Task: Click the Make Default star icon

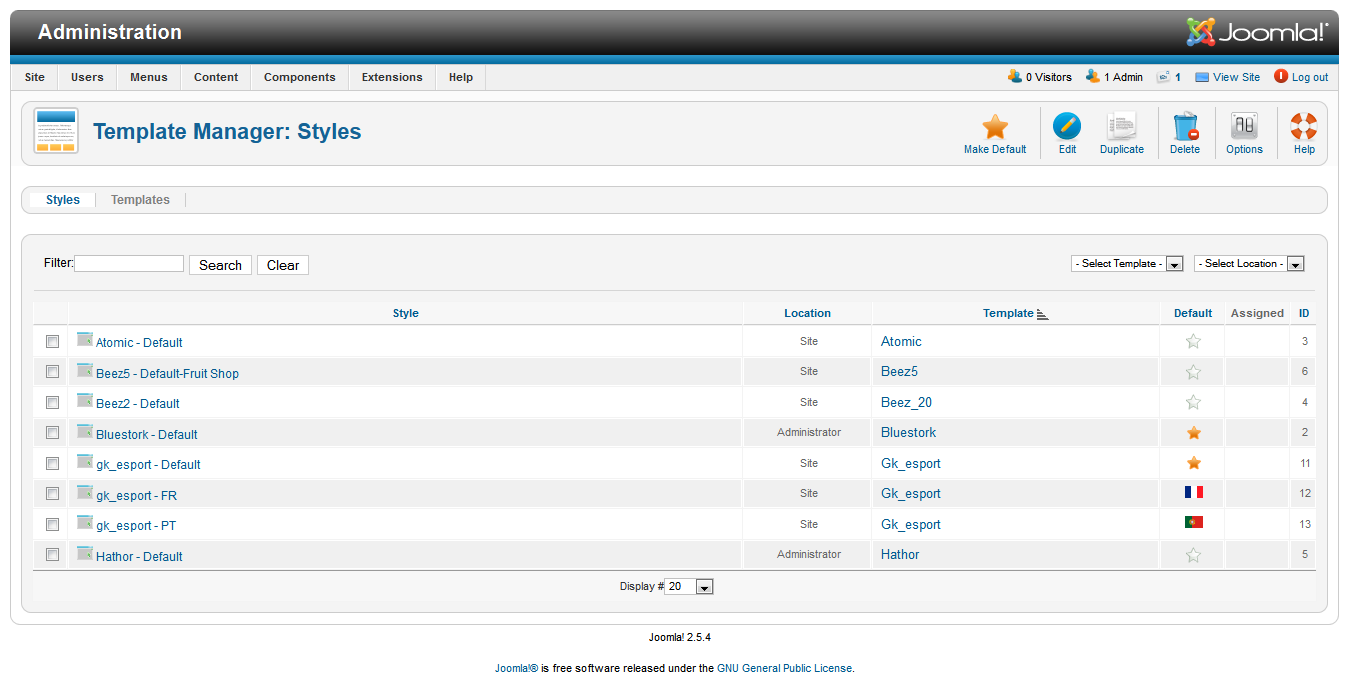Action: 995,127
